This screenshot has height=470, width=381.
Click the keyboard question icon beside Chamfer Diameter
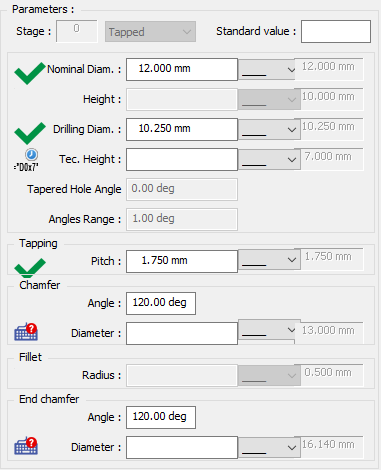[x=26, y=332]
